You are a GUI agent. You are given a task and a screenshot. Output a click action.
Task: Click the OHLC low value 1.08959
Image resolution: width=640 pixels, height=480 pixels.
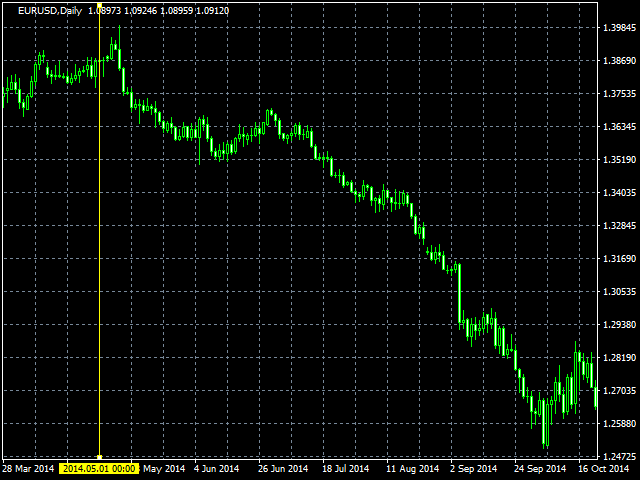point(177,11)
